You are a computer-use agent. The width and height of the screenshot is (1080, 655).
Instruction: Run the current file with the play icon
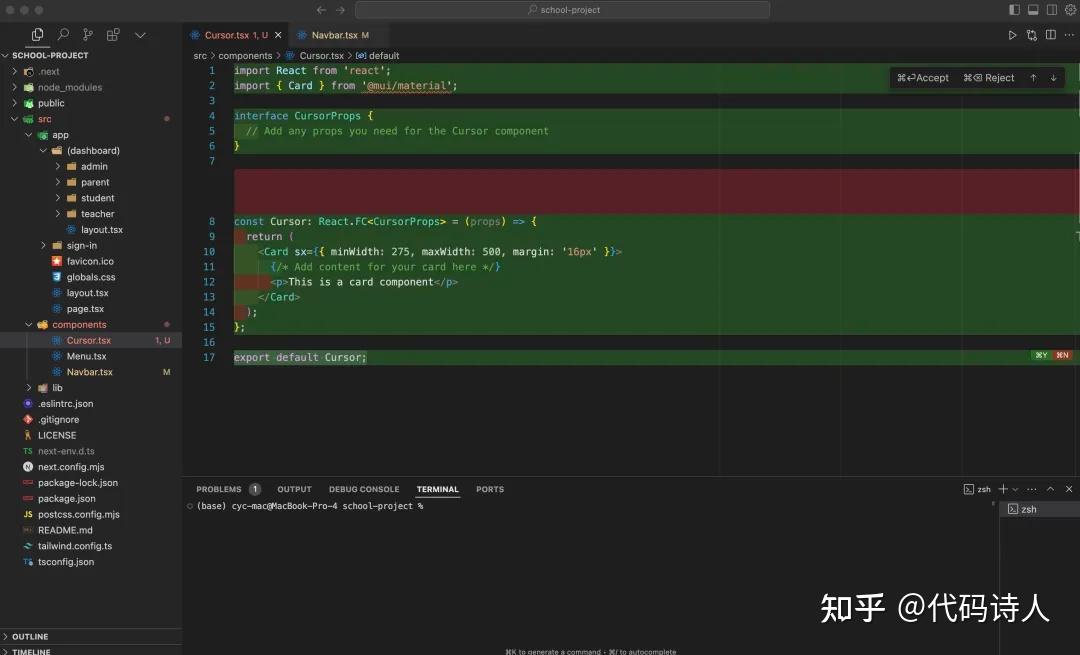tap(1012, 33)
